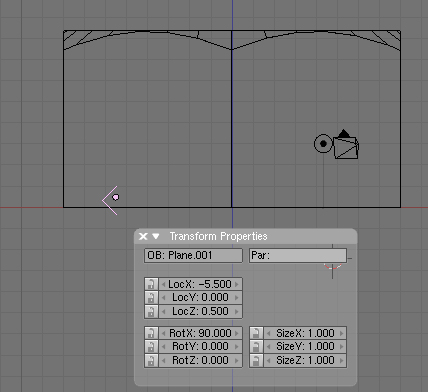428x392 pixels.
Task: Increase LocX with its right arrow
Action: 237,284
